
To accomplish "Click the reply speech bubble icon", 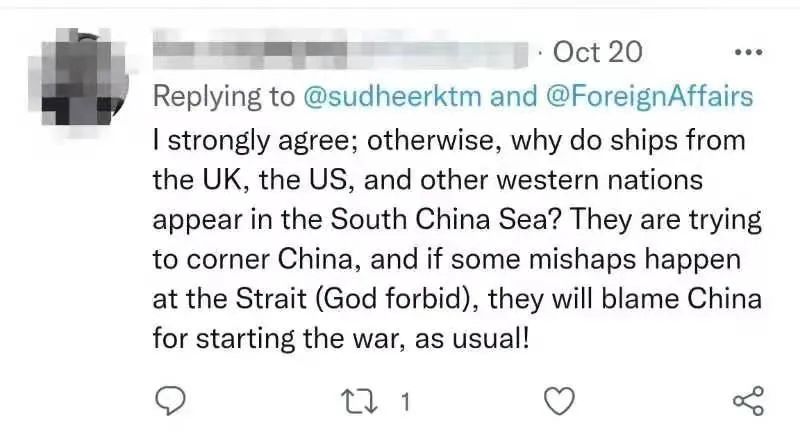I will point(170,401).
